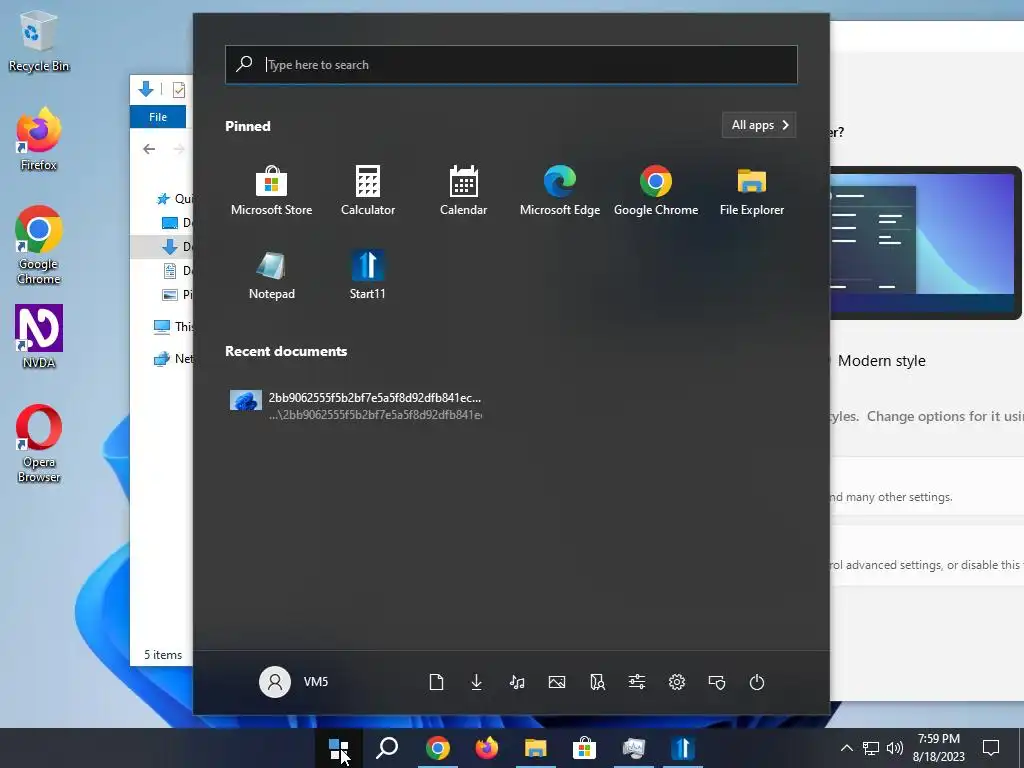Open Recycle Bin on the desktop

[x=39, y=42]
